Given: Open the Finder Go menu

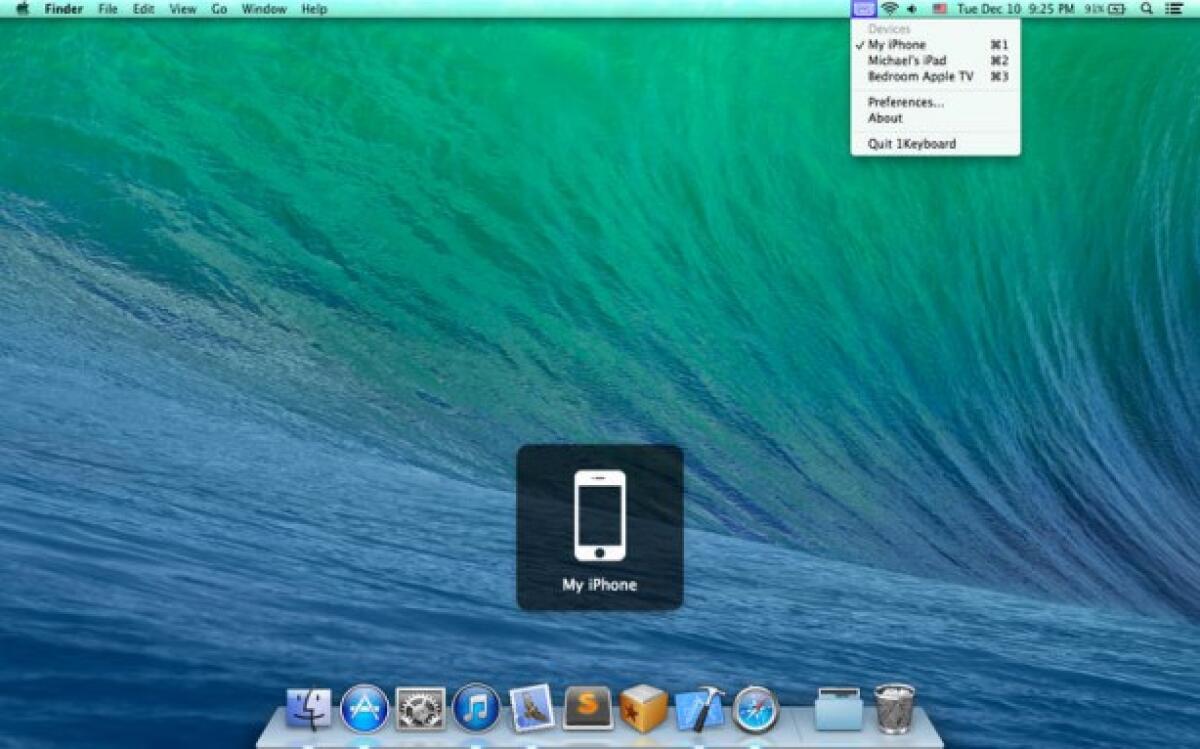Looking at the screenshot, I should point(217,8).
